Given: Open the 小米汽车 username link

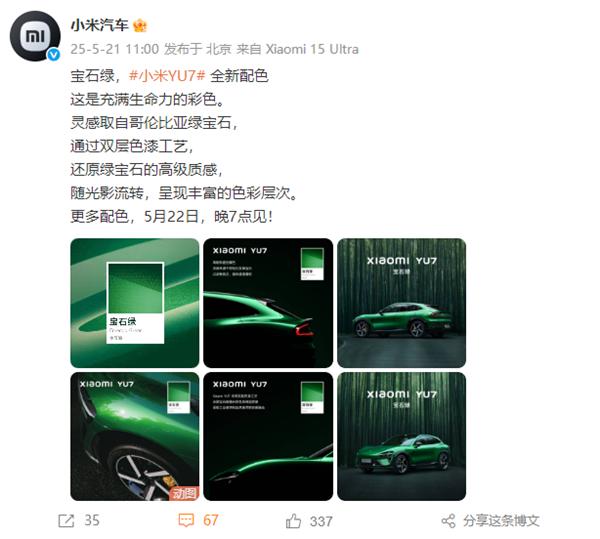Looking at the screenshot, I should pos(99,25).
